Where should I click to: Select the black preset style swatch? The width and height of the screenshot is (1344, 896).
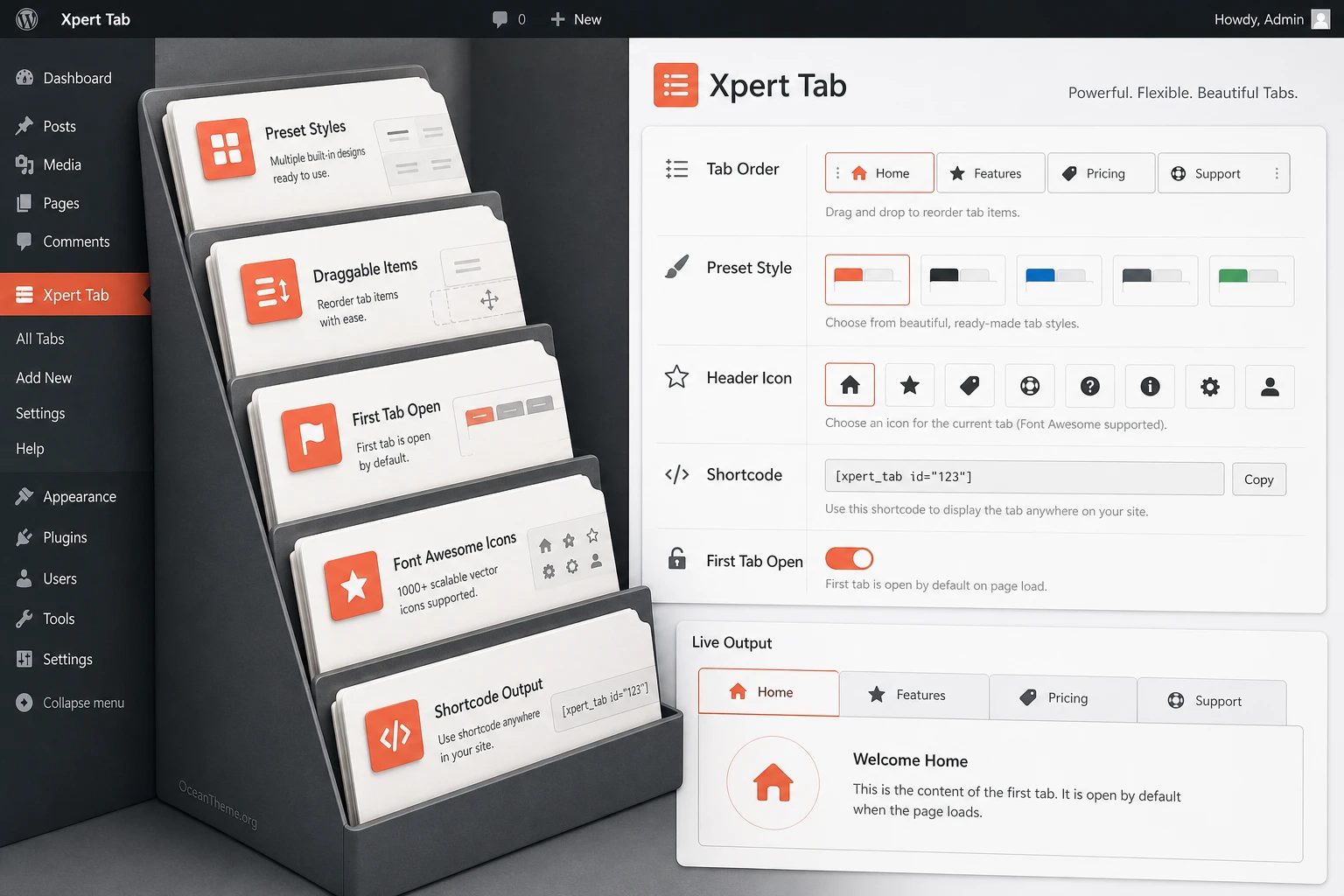tap(962, 280)
